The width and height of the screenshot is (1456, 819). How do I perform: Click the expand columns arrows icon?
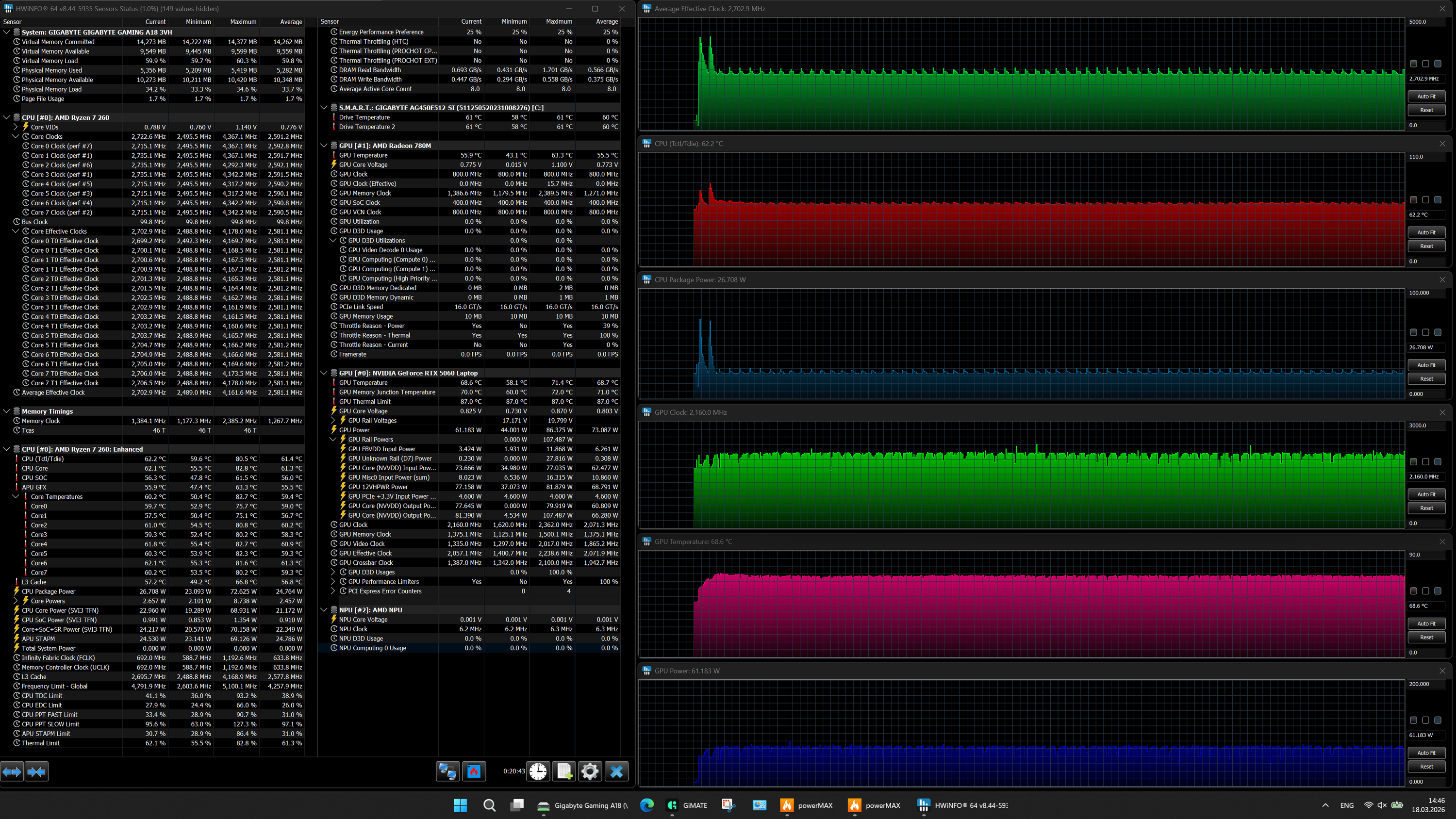12,771
